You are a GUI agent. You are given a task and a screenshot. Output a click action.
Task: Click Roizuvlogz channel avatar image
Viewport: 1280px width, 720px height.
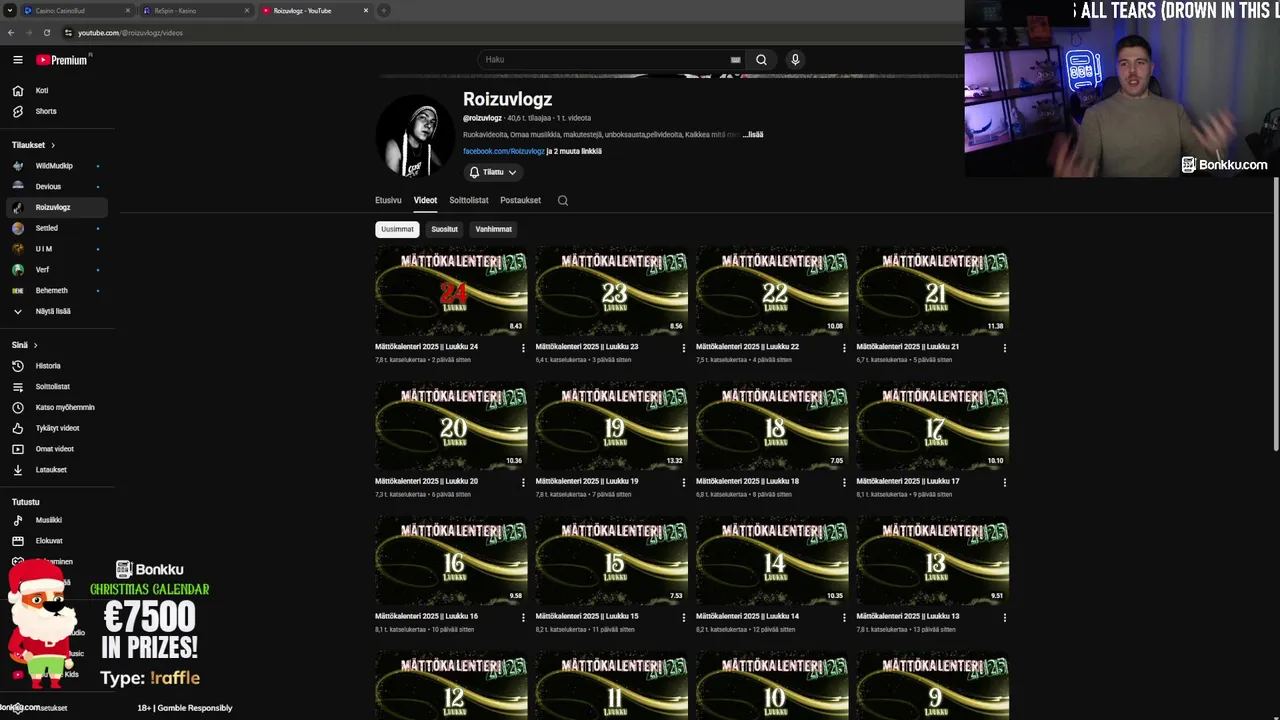(x=415, y=136)
